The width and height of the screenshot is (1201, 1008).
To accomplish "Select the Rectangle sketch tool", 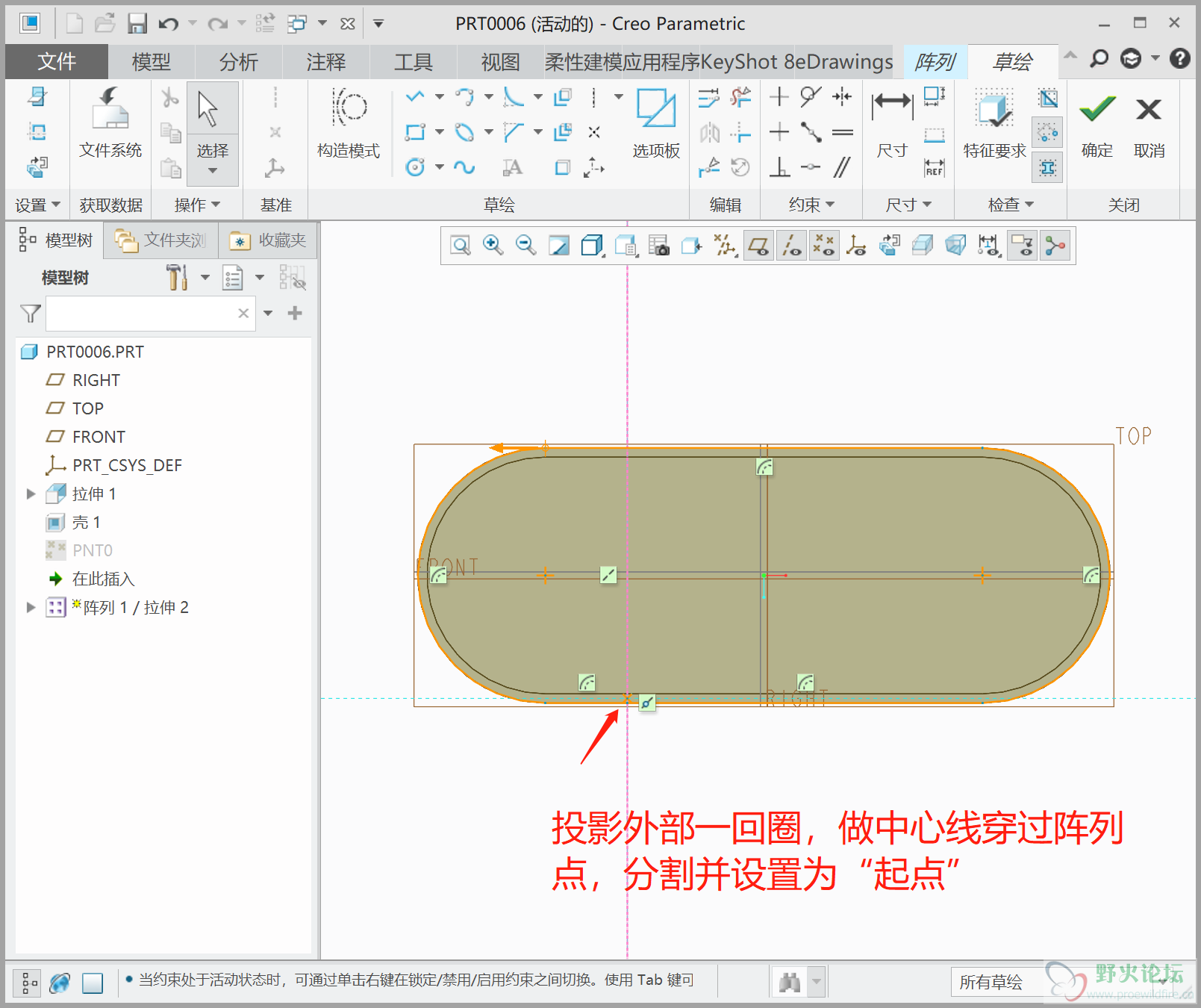I will click(x=415, y=132).
